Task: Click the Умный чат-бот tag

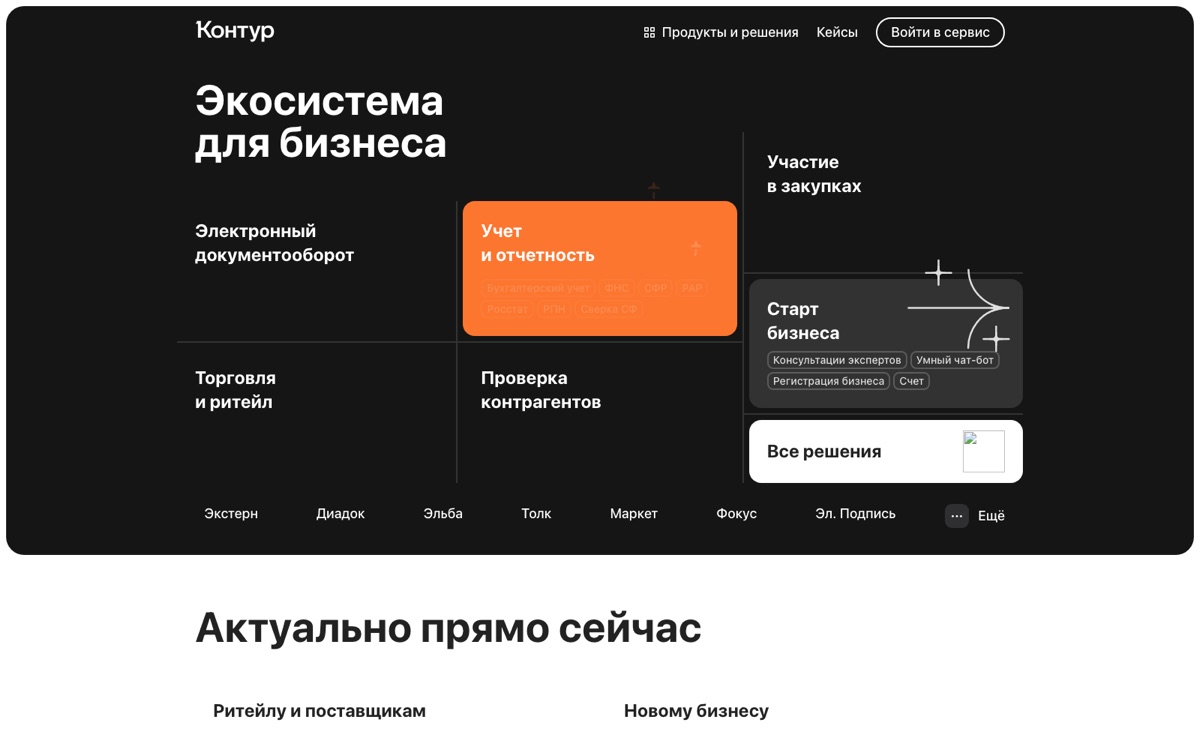Action: (x=955, y=360)
